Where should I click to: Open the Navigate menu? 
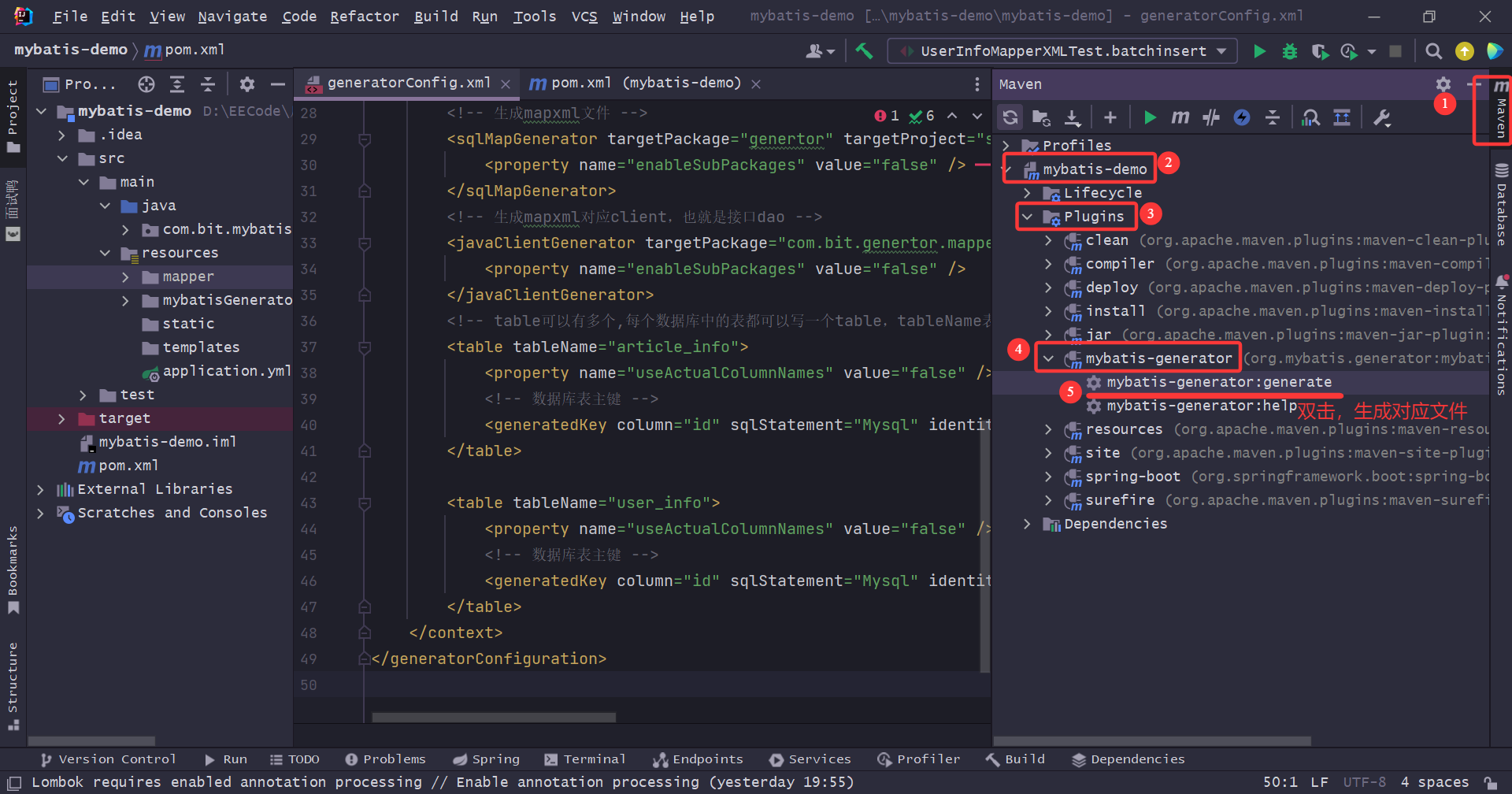pyautogui.click(x=232, y=17)
